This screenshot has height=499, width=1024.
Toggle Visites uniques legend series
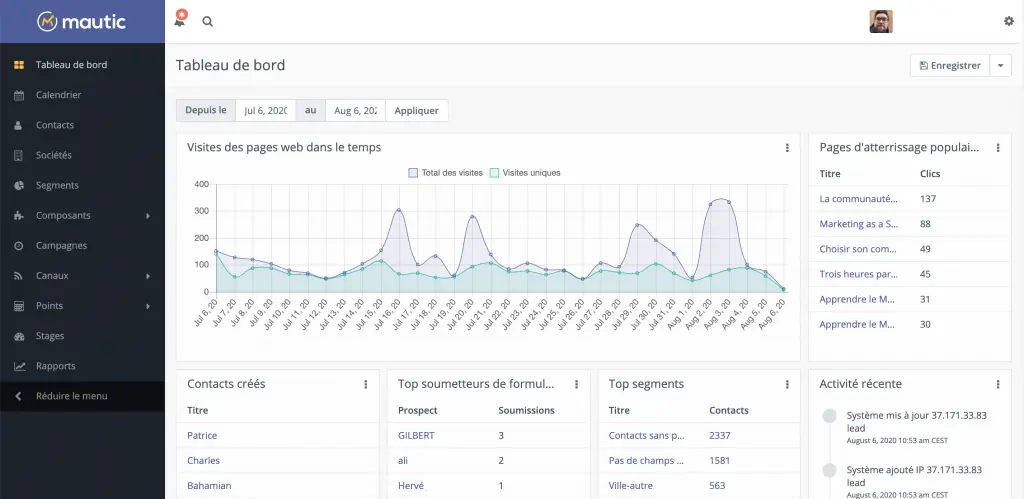(525, 173)
